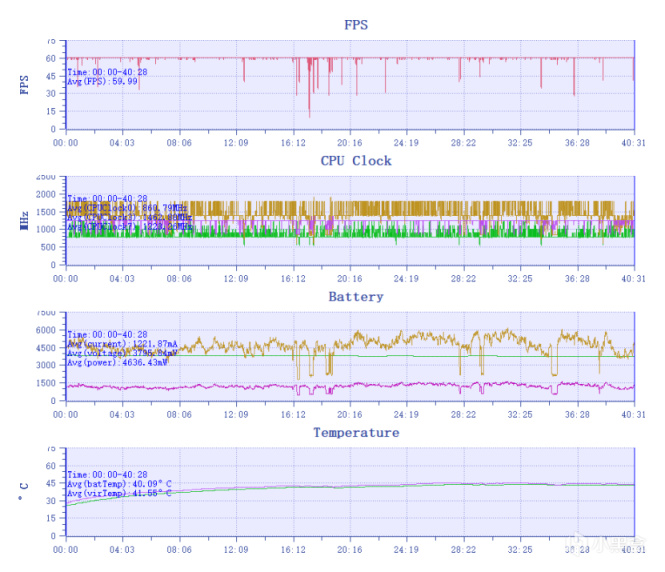
Task: Click the CPU Clock chart title
Action: 356,161
